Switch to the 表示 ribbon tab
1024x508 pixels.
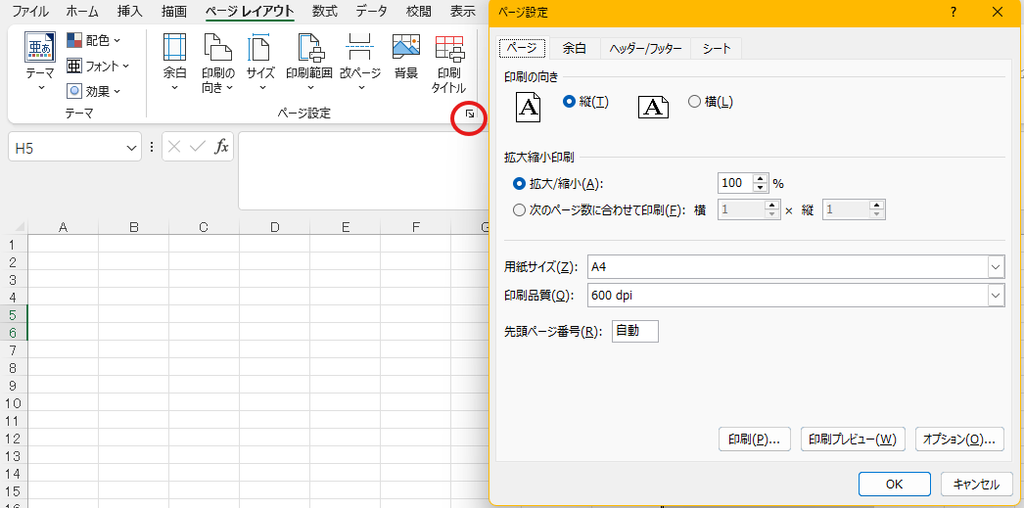coord(462,11)
